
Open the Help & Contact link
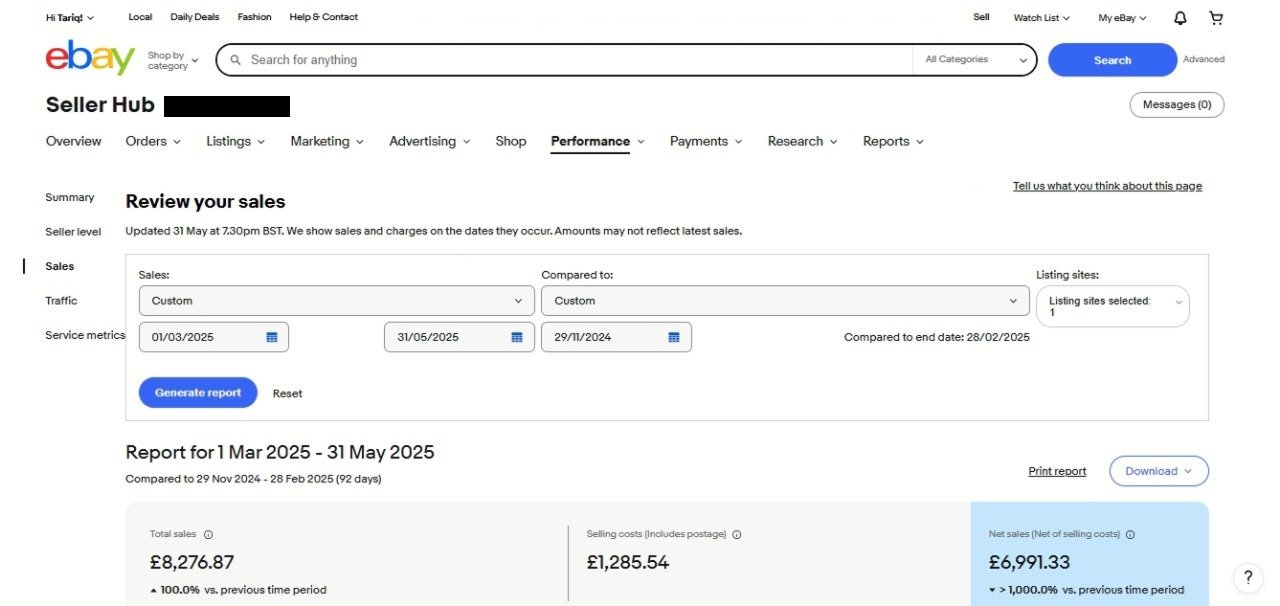(323, 17)
